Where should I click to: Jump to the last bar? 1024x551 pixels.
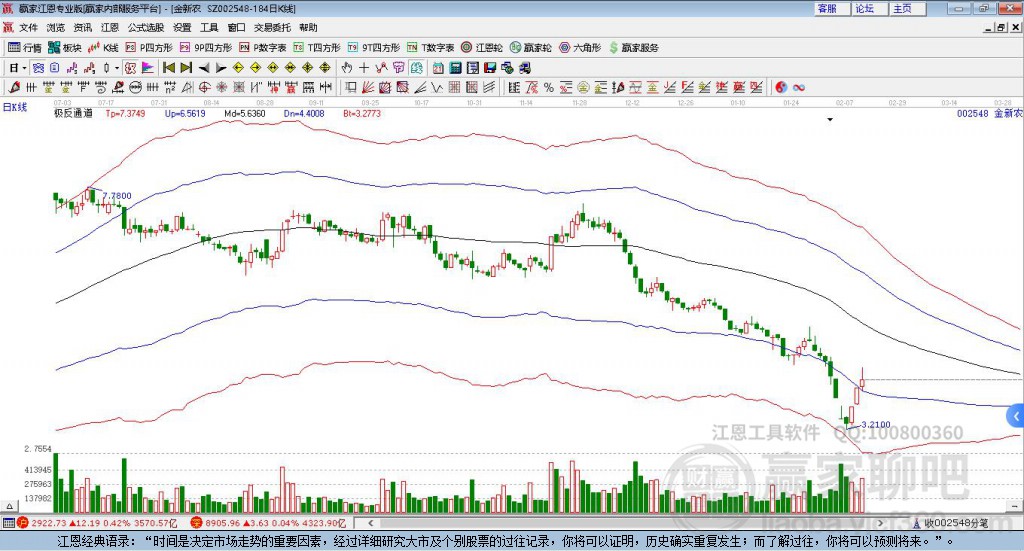click(x=187, y=68)
